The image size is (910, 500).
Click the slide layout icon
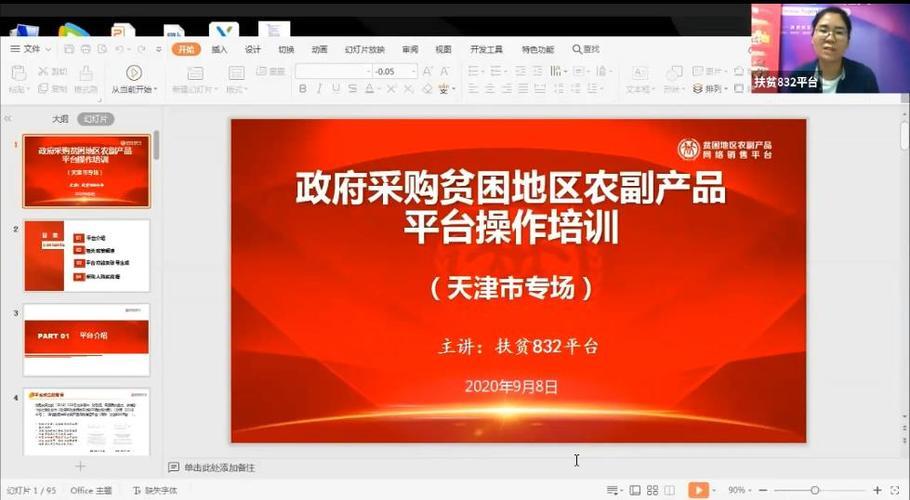pyautogui.click(x=236, y=73)
